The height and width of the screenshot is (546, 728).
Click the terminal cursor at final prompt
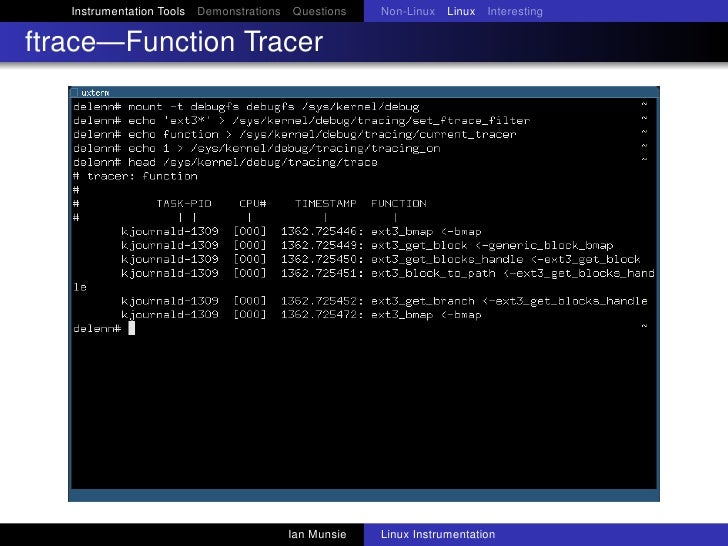pos(131,328)
